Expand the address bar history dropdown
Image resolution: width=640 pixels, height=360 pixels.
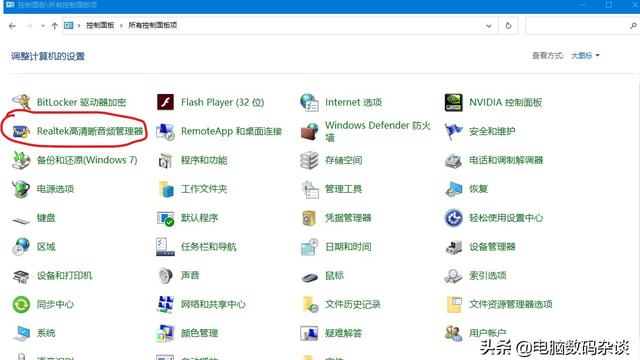[489, 26]
